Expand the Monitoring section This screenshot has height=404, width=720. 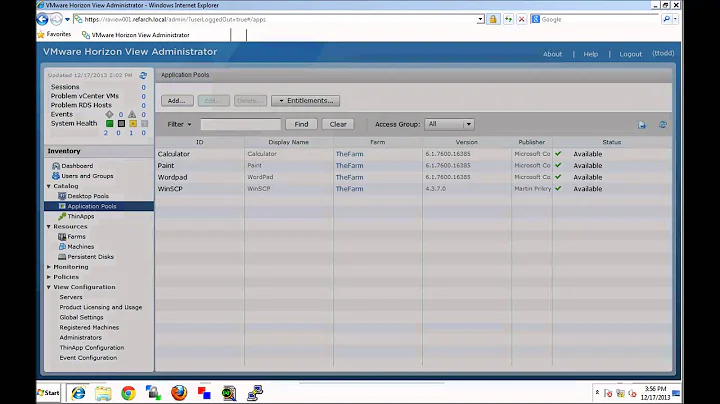(49, 267)
